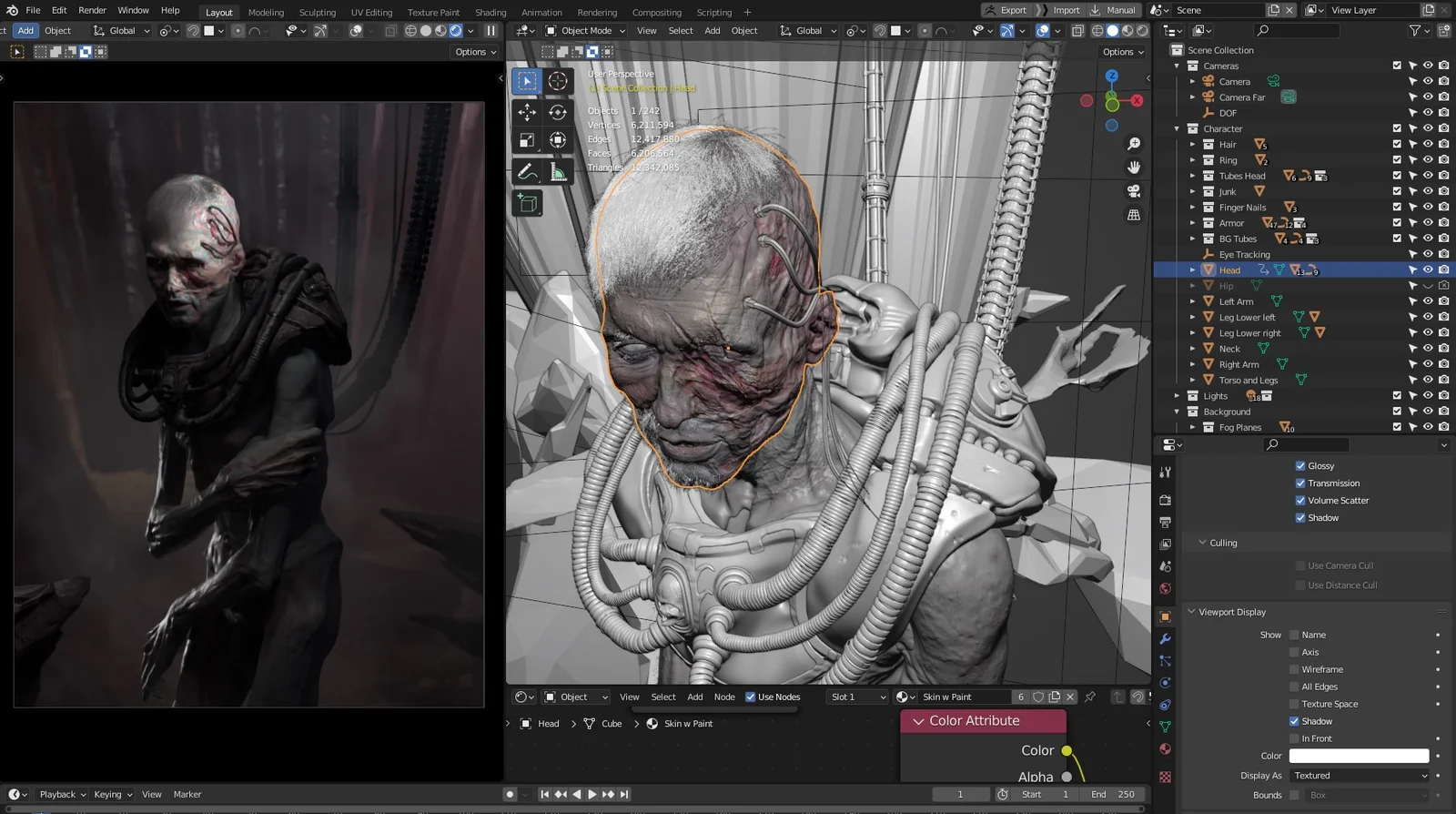Open the Render menu
This screenshot has height=814, width=1456.
(x=92, y=10)
